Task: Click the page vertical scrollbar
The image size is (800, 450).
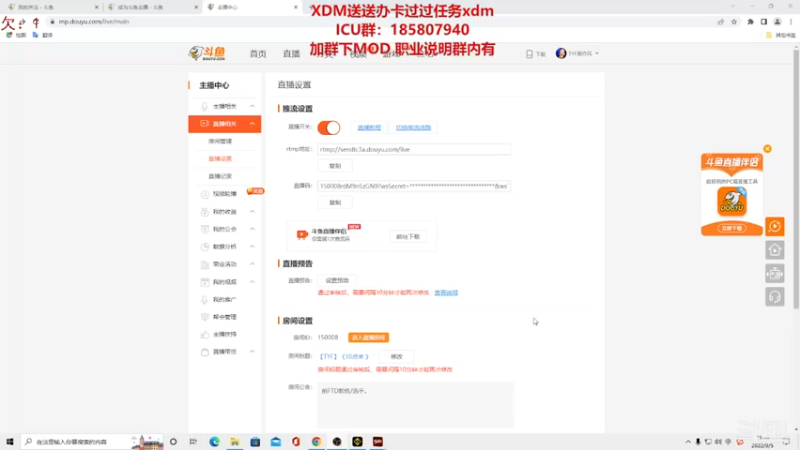Action: (x=796, y=179)
